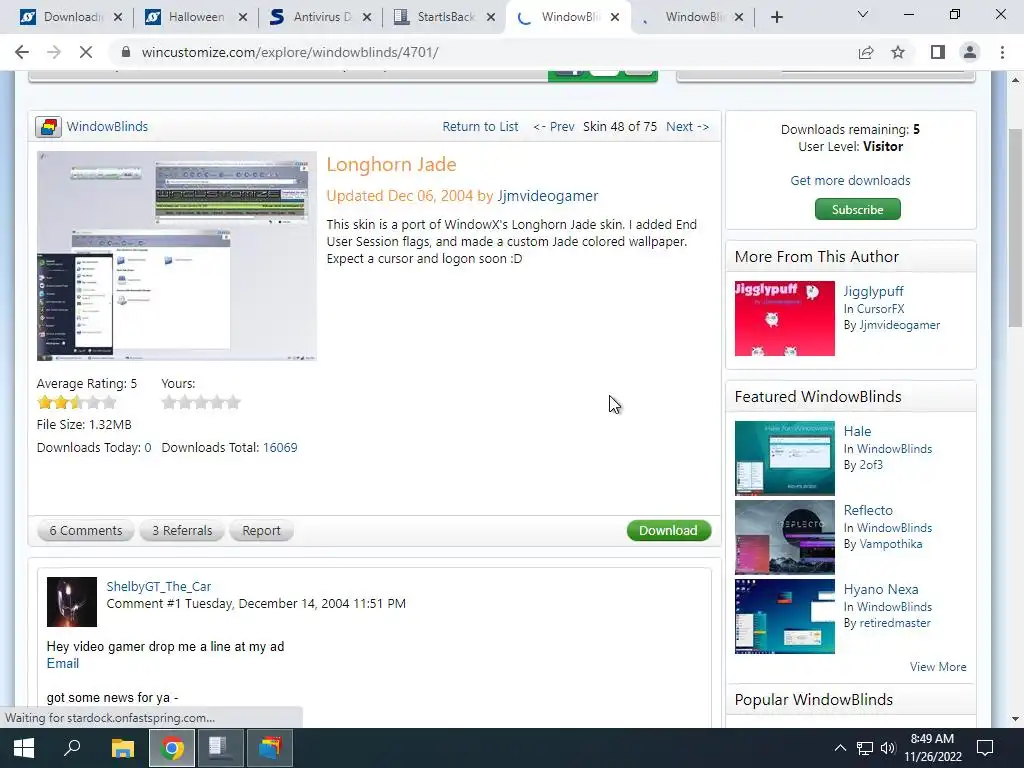The height and width of the screenshot is (768, 1024).
Task: Click Get more downloads
Action: coord(850,180)
